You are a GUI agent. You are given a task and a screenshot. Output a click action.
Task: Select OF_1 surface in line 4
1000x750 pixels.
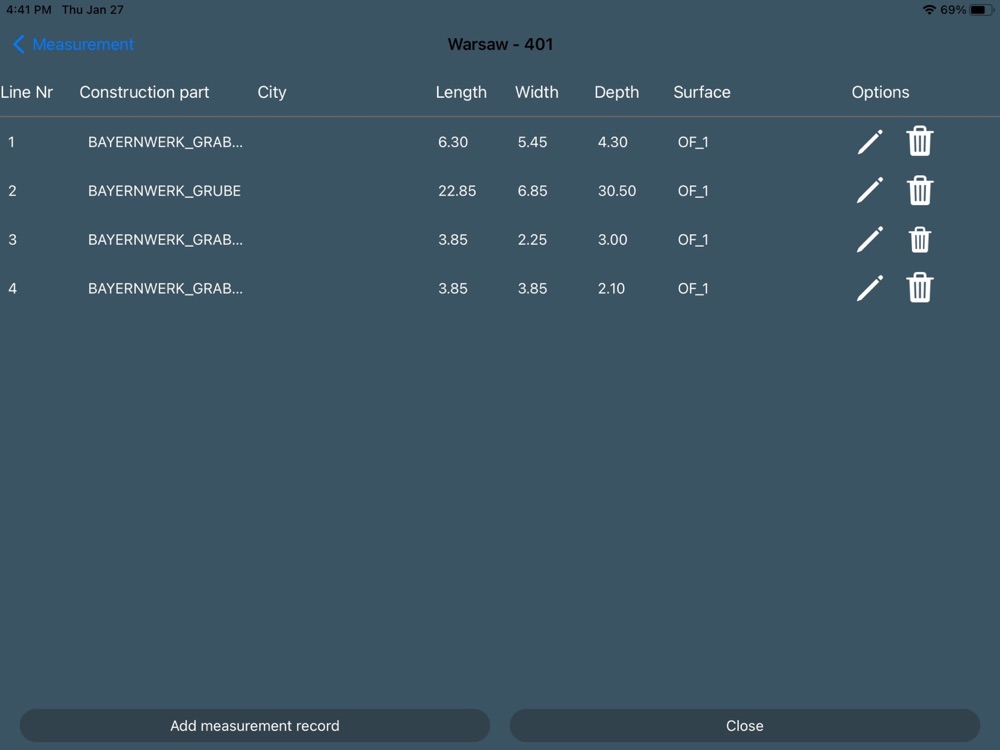coord(693,288)
